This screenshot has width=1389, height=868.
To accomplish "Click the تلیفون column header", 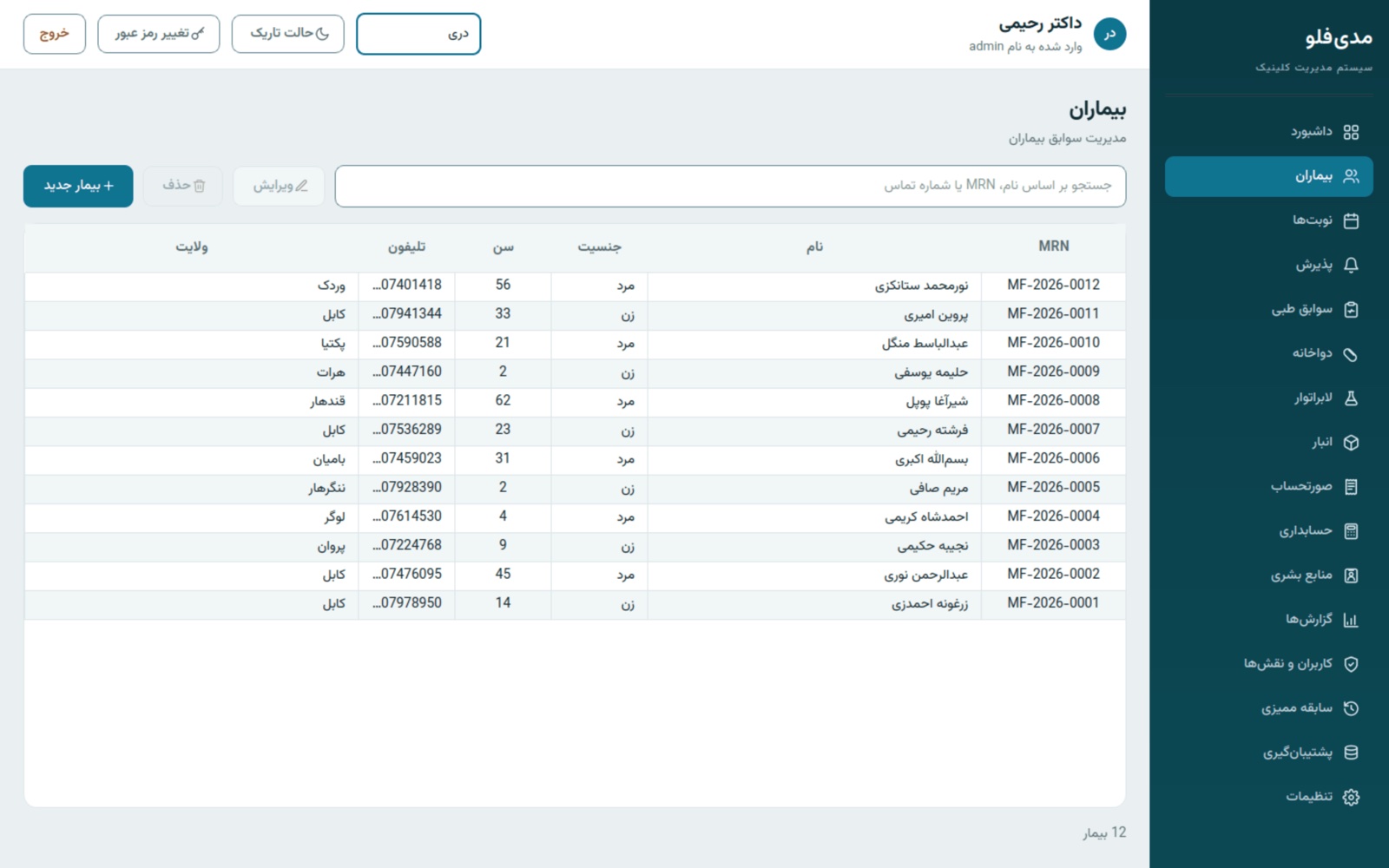I will [x=406, y=247].
